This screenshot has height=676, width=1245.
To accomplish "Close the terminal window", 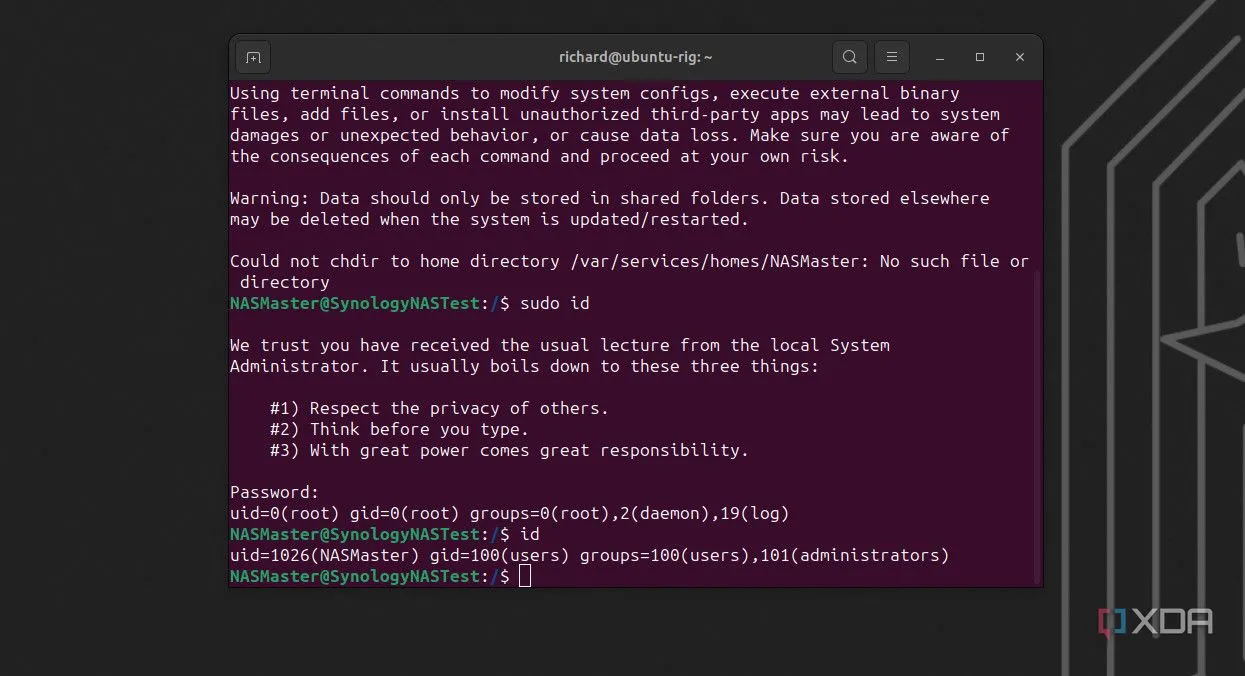I will tap(1019, 57).
